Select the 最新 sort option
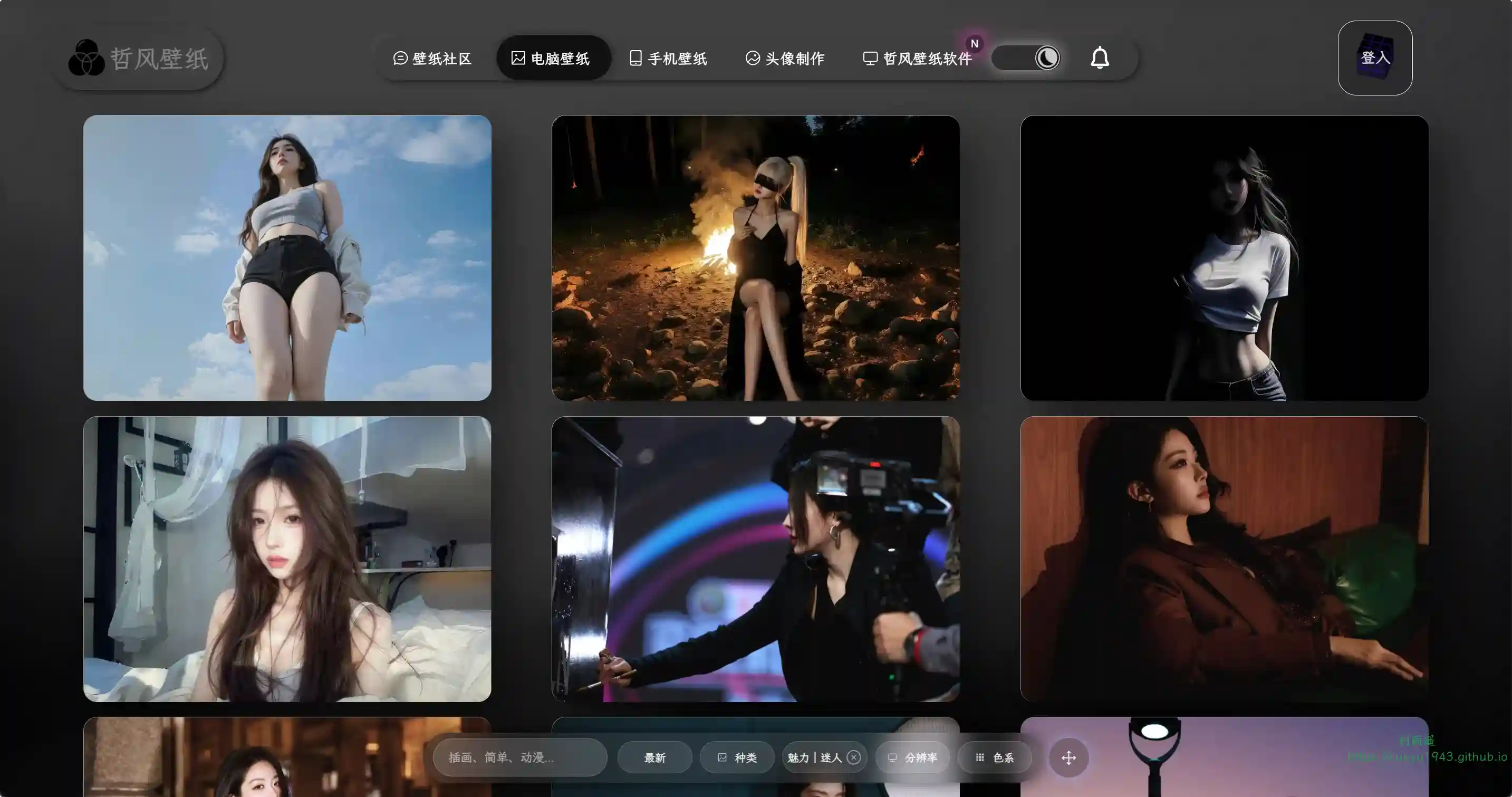 [654, 757]
